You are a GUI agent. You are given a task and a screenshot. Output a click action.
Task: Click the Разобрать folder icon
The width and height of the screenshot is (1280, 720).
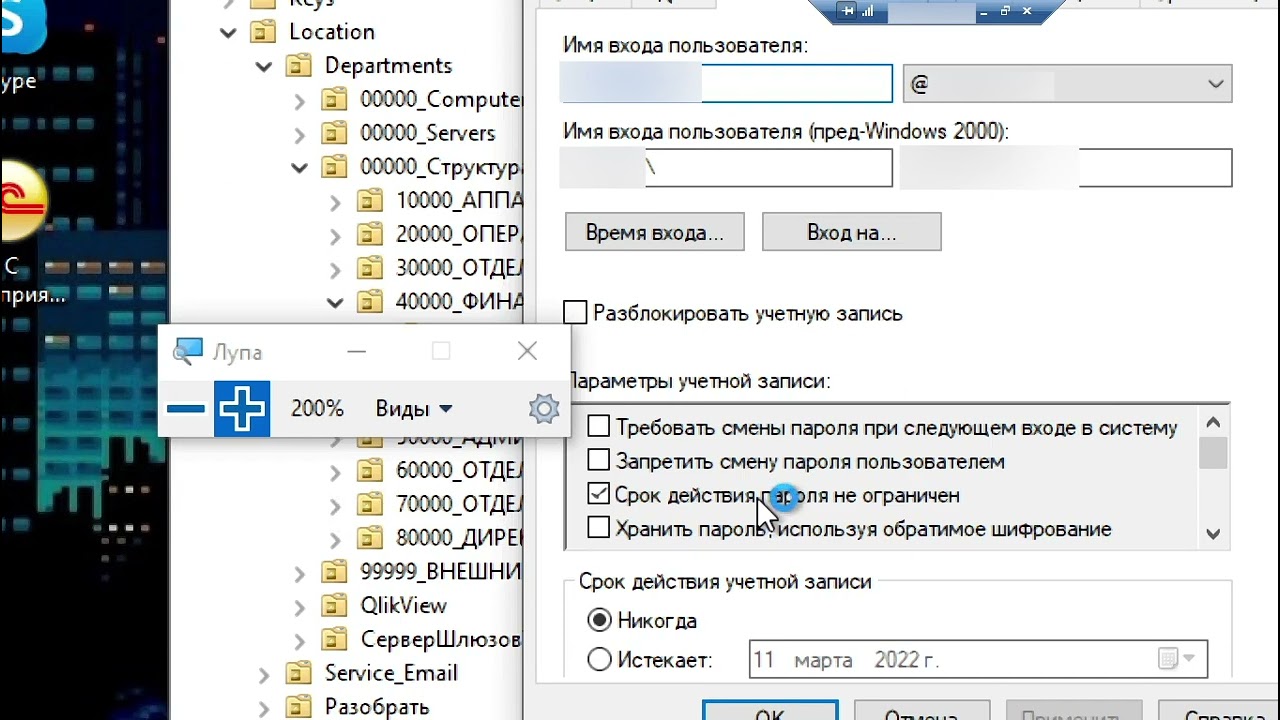[299, 707]
